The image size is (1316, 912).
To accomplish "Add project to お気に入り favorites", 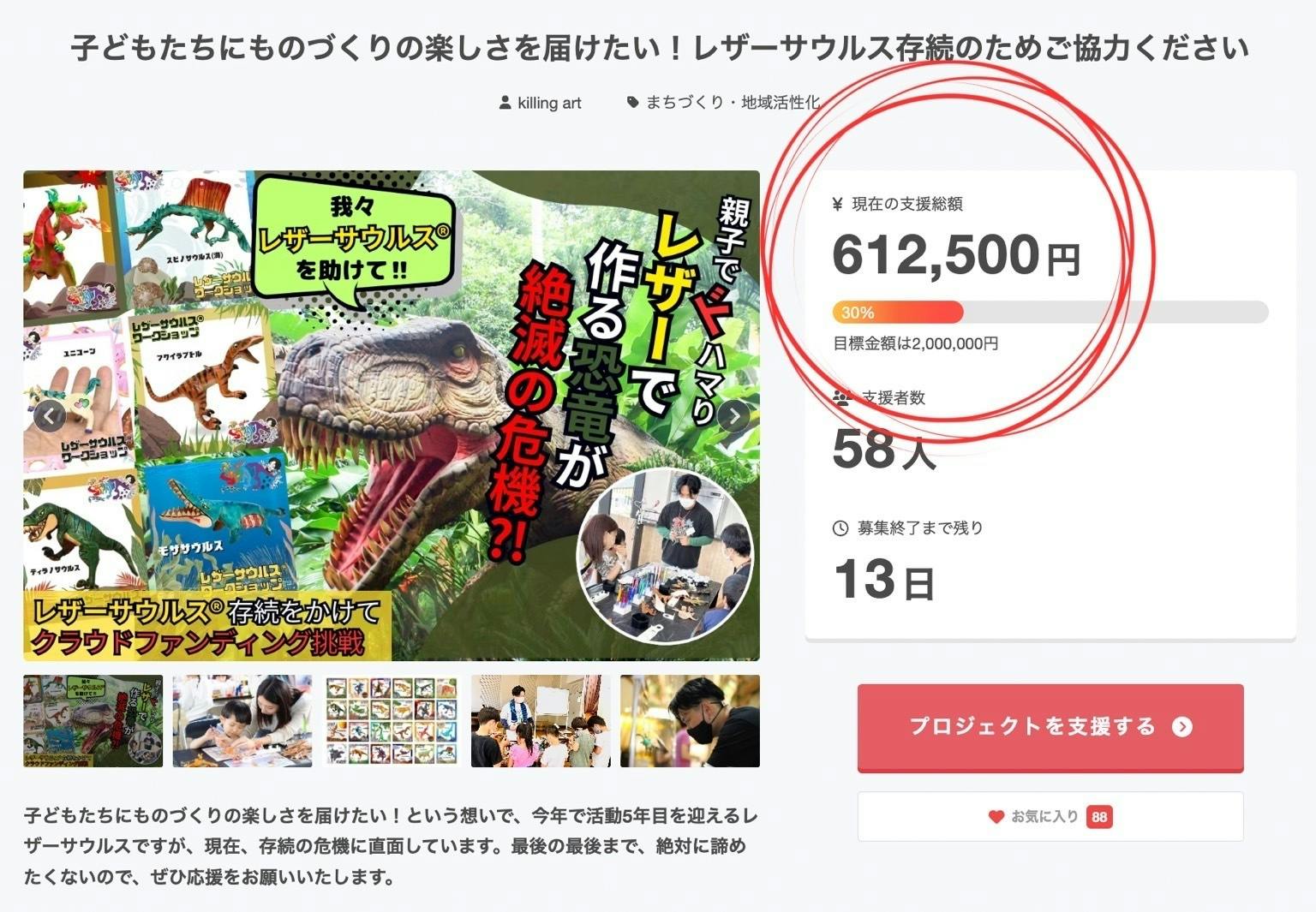I will click(x=1050, y=816).
